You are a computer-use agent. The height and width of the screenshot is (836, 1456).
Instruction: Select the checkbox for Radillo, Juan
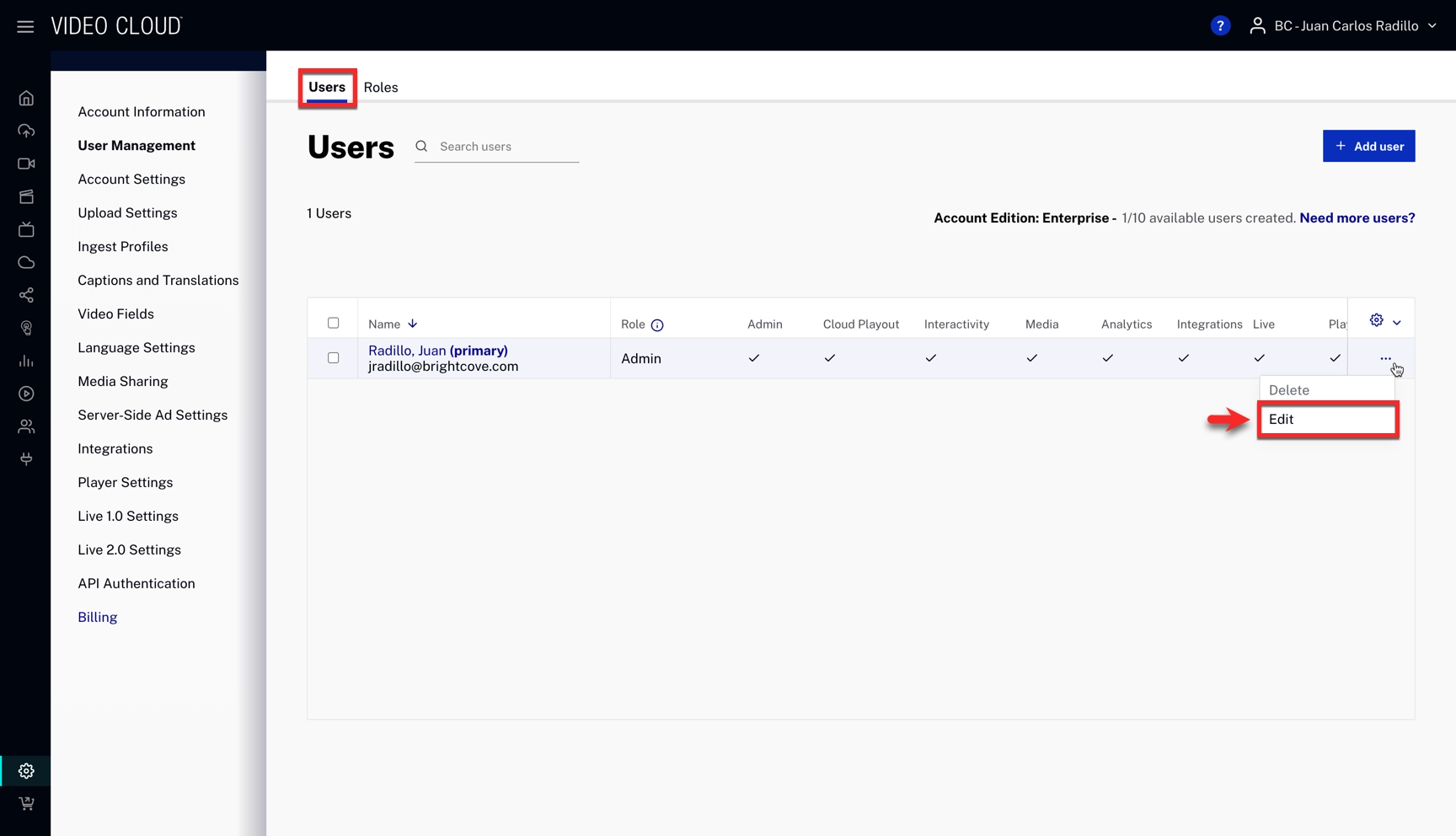coord(334,358)
